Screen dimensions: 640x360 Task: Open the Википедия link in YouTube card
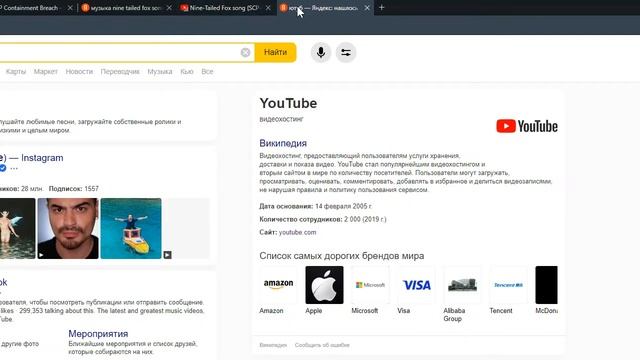tap(283, 143)
